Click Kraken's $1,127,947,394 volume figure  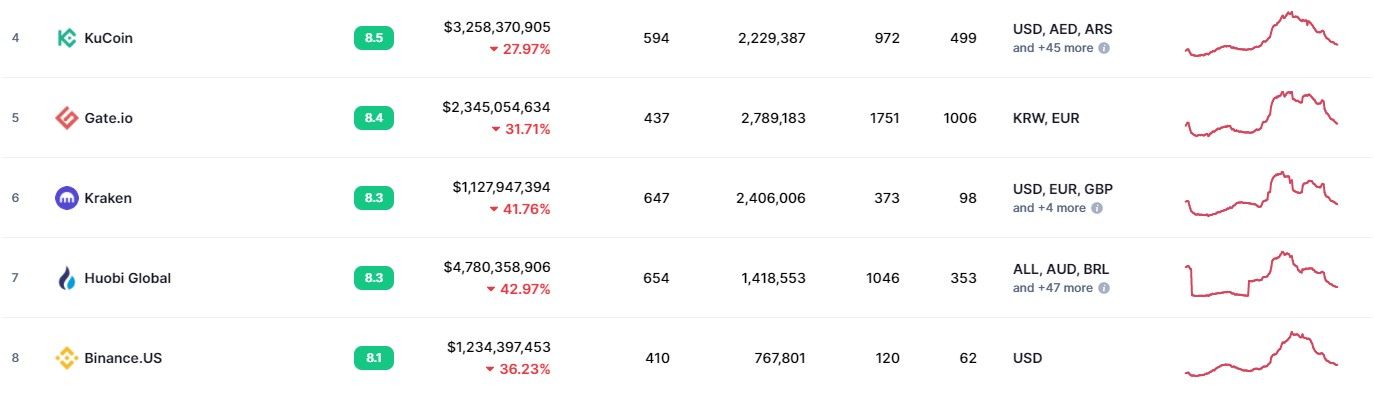[501, 187]
